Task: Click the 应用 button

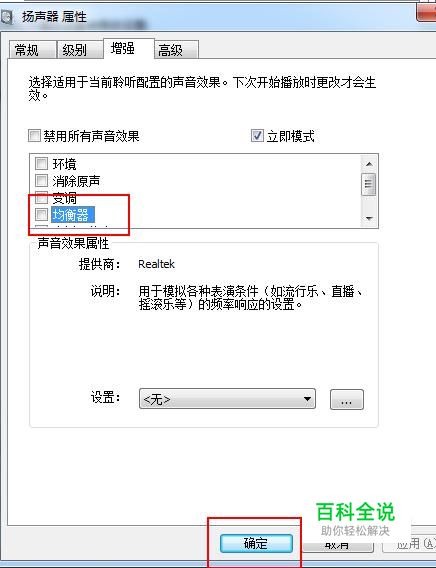Action: coord(409,544)
